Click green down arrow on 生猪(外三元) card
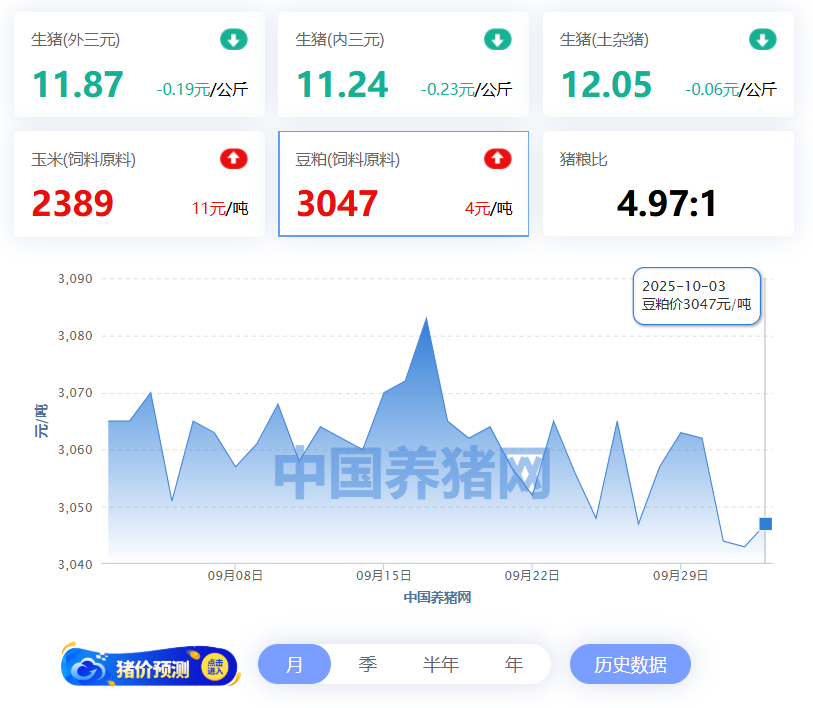The width and height of the screenshot is (813, 708). pyautogui.click(x=233, y=40)
